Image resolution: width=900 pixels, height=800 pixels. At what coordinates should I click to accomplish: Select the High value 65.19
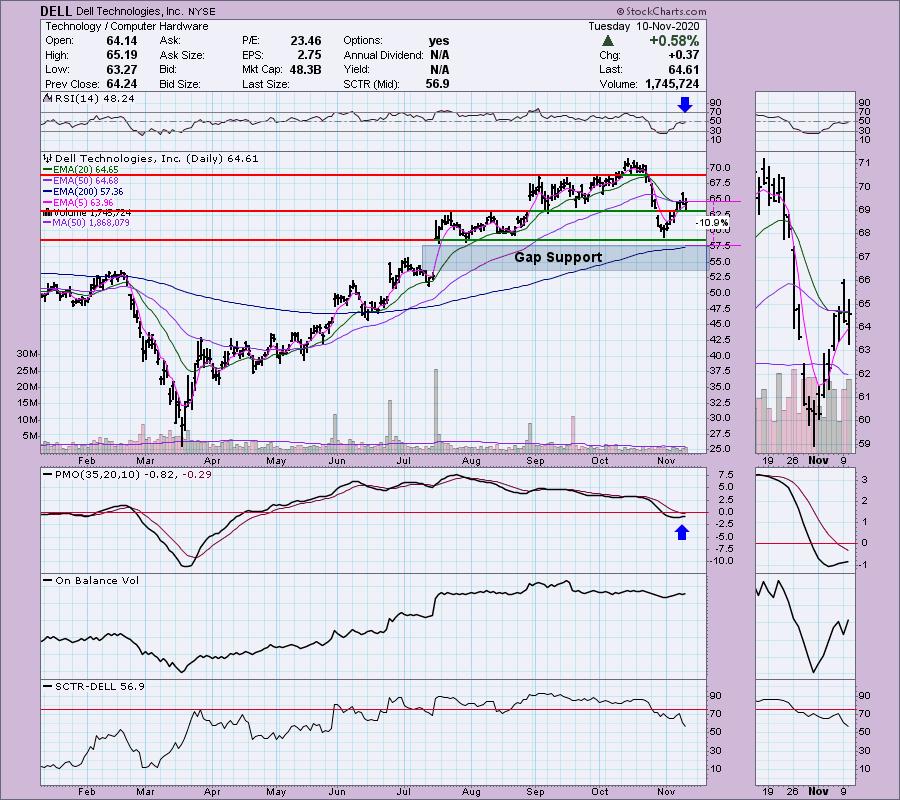tap(122, 55)
